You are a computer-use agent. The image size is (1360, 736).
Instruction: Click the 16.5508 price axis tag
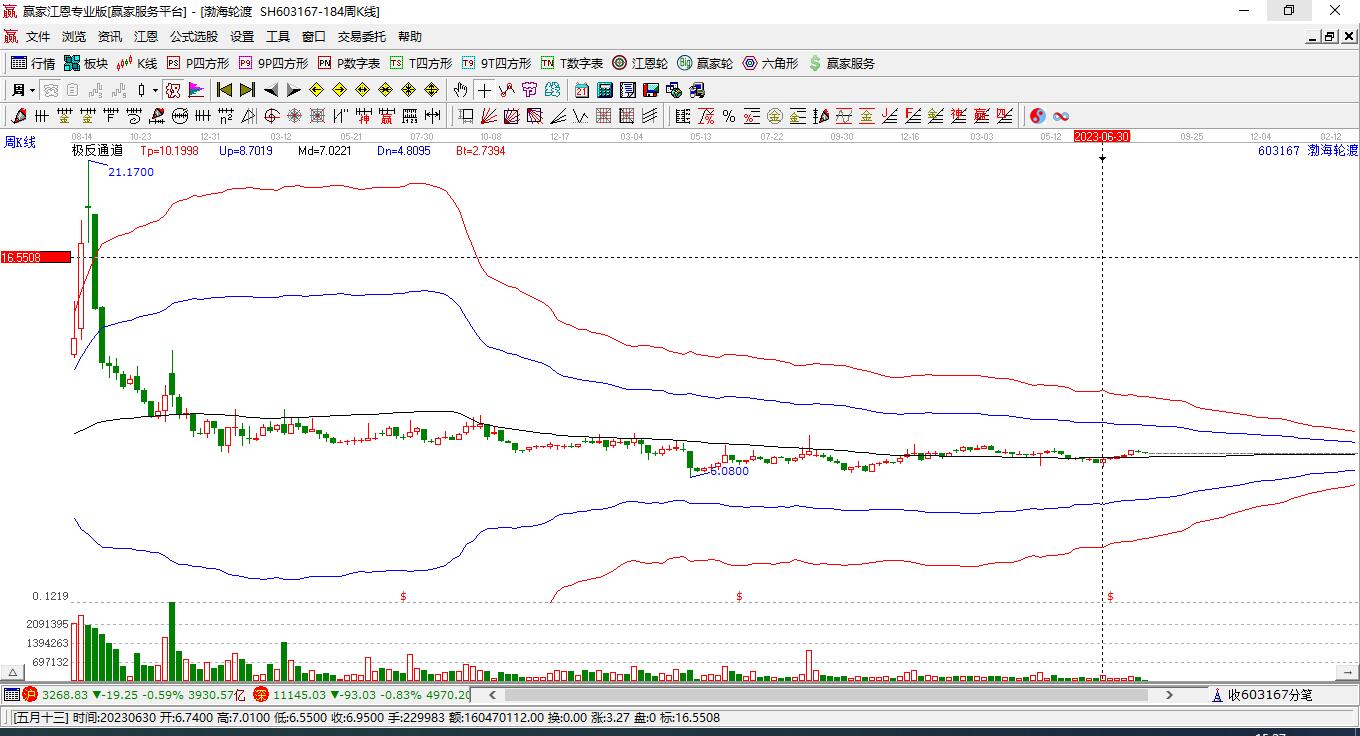click(x=36, y=257)
